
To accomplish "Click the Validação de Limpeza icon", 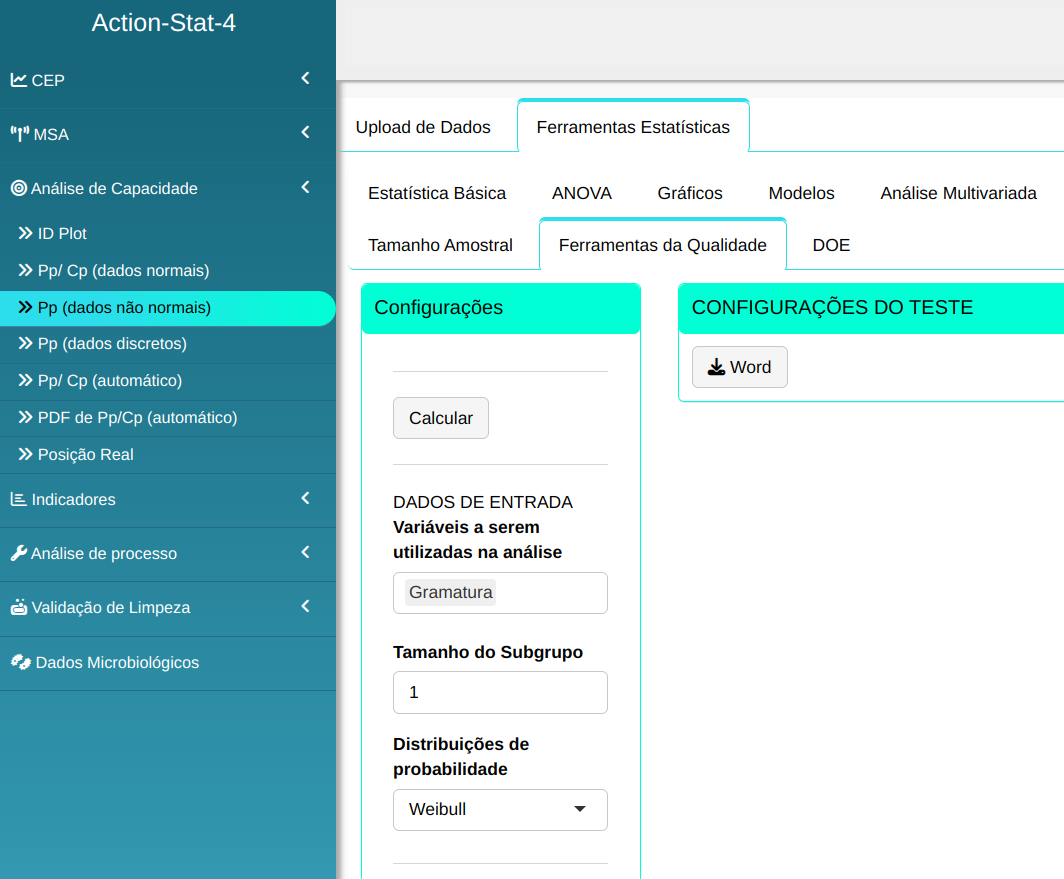I will click(19, 607).
